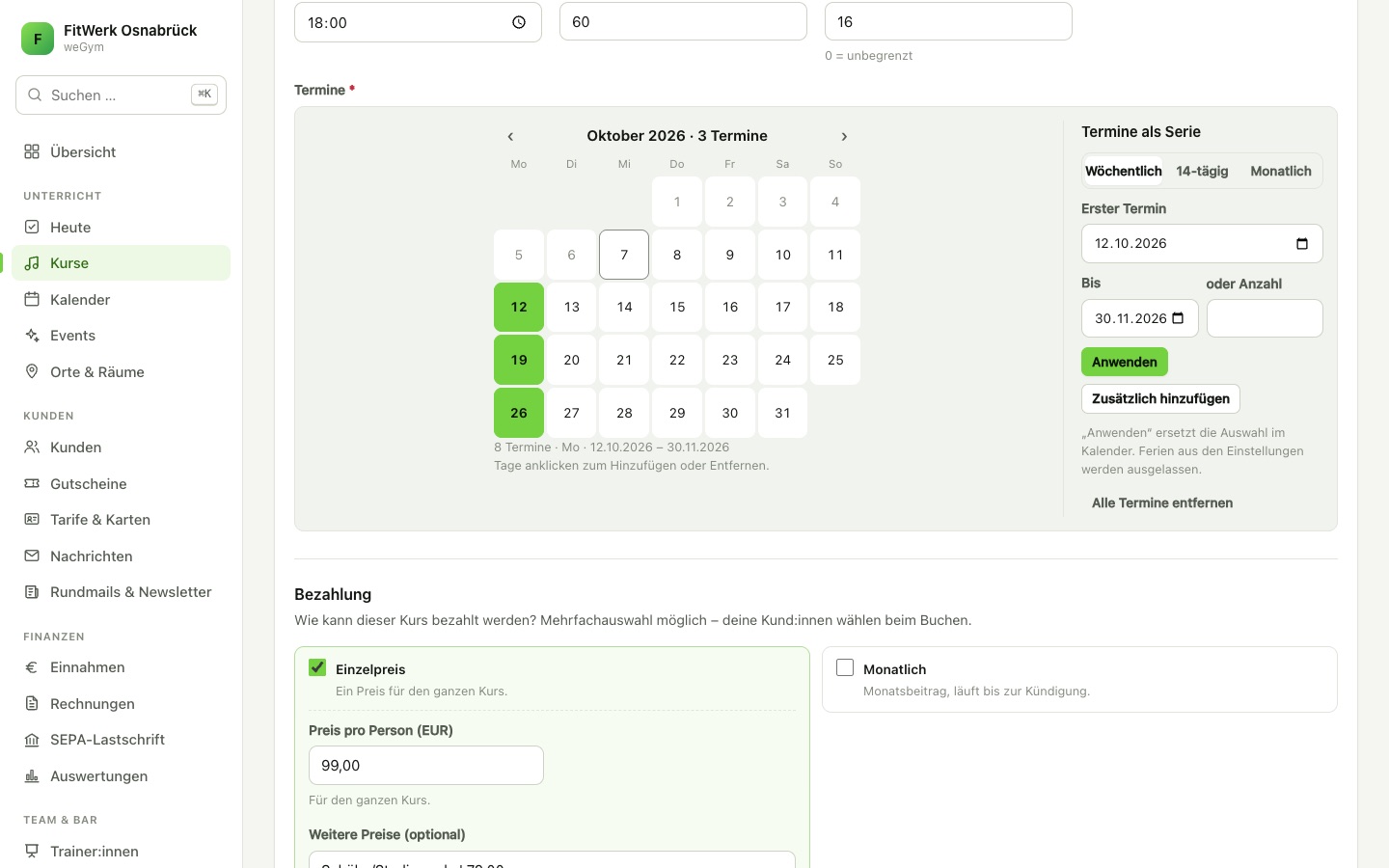
Task: Open the Nachrichten envelope icon
Action: pos(32,556)
